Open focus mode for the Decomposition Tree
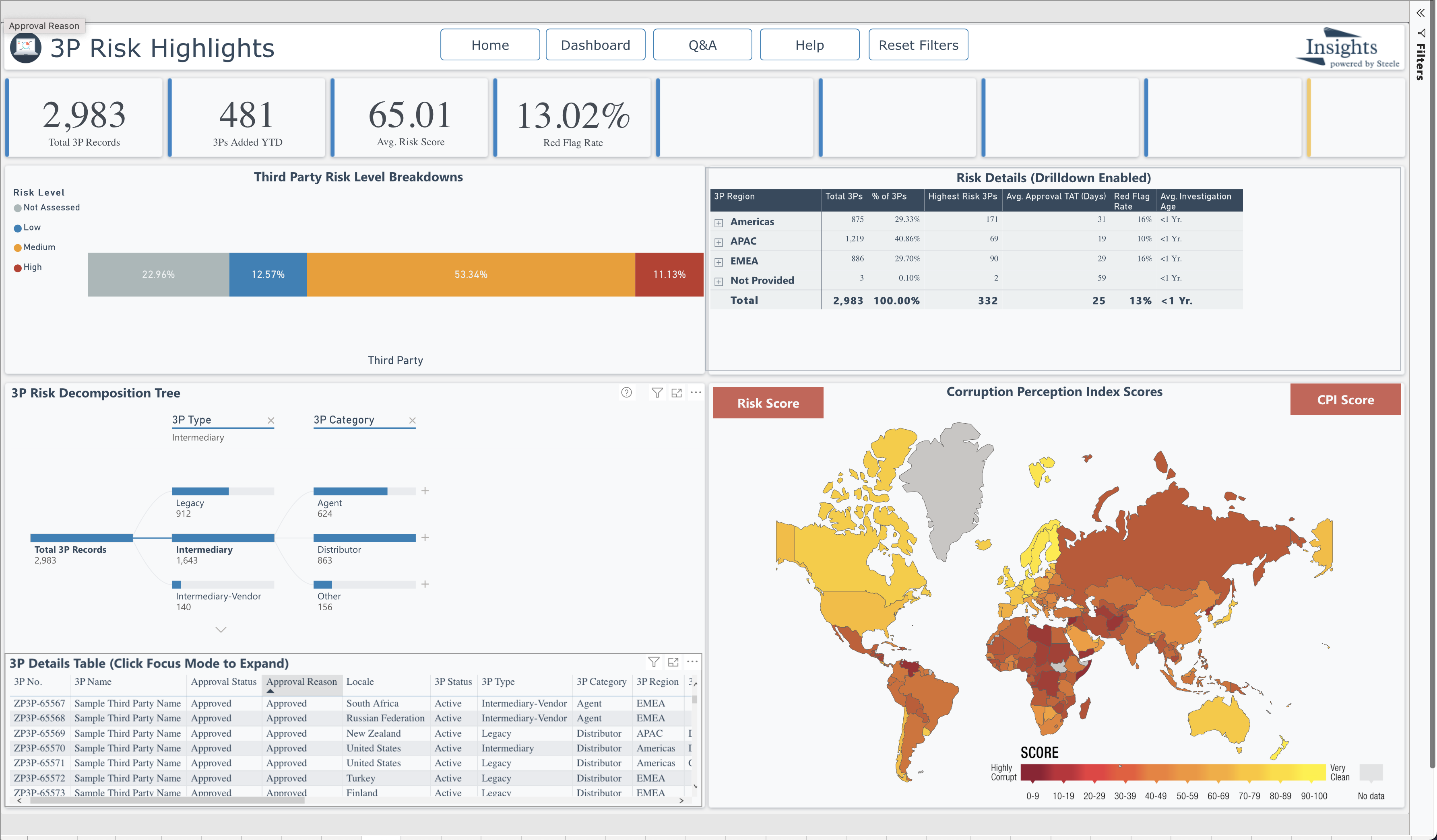 coord(676,392)
